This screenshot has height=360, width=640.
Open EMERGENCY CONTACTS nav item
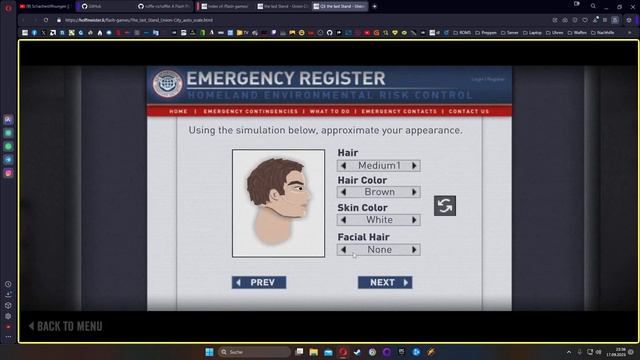(399, 111)
